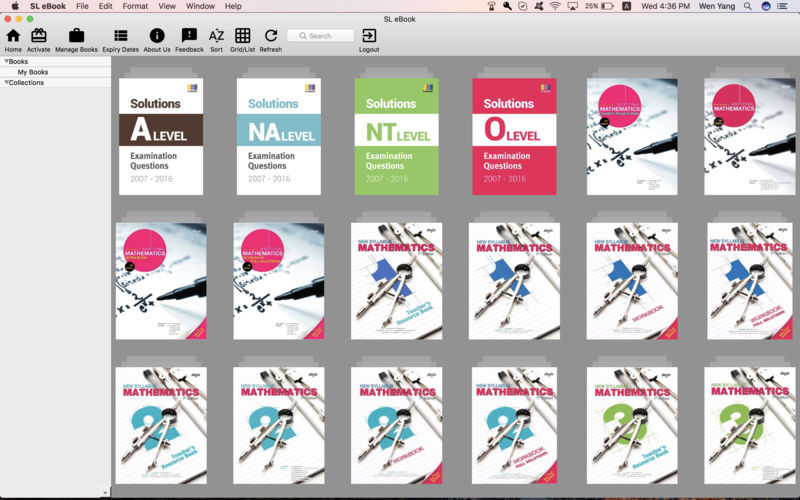Refresh the book library

pyautogui.click(x=271, y=40)
